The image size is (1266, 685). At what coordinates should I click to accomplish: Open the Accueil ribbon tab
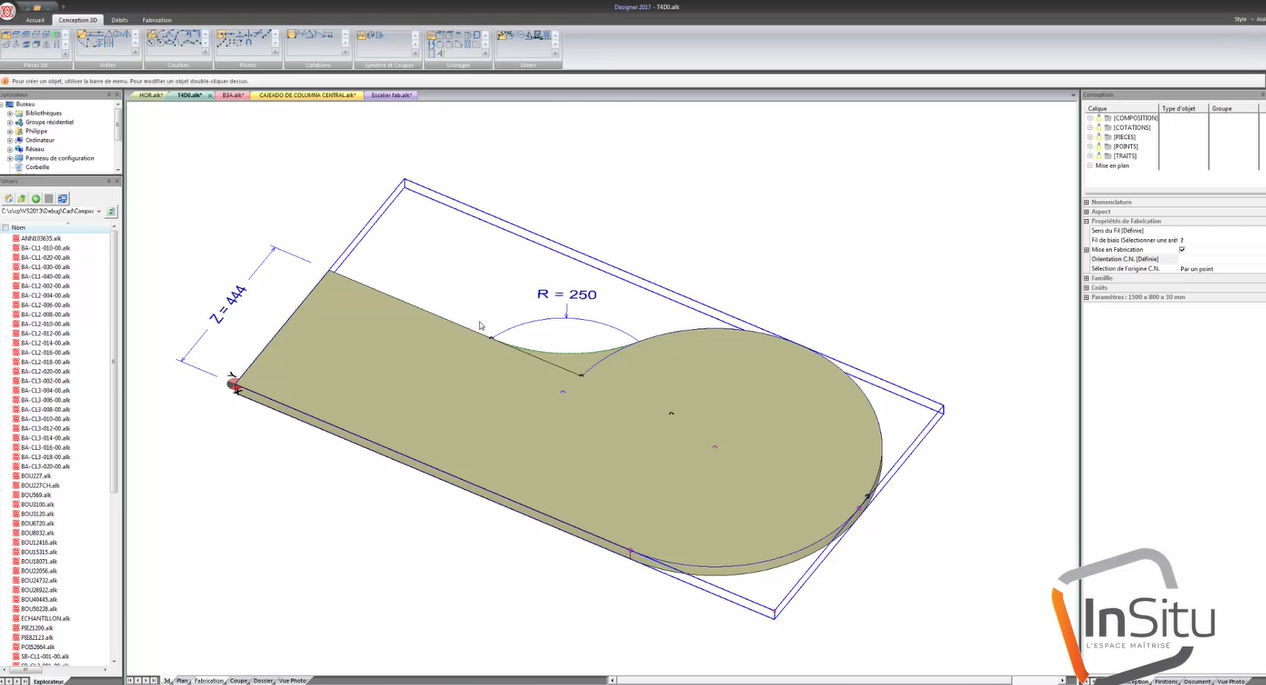(35, 20)
